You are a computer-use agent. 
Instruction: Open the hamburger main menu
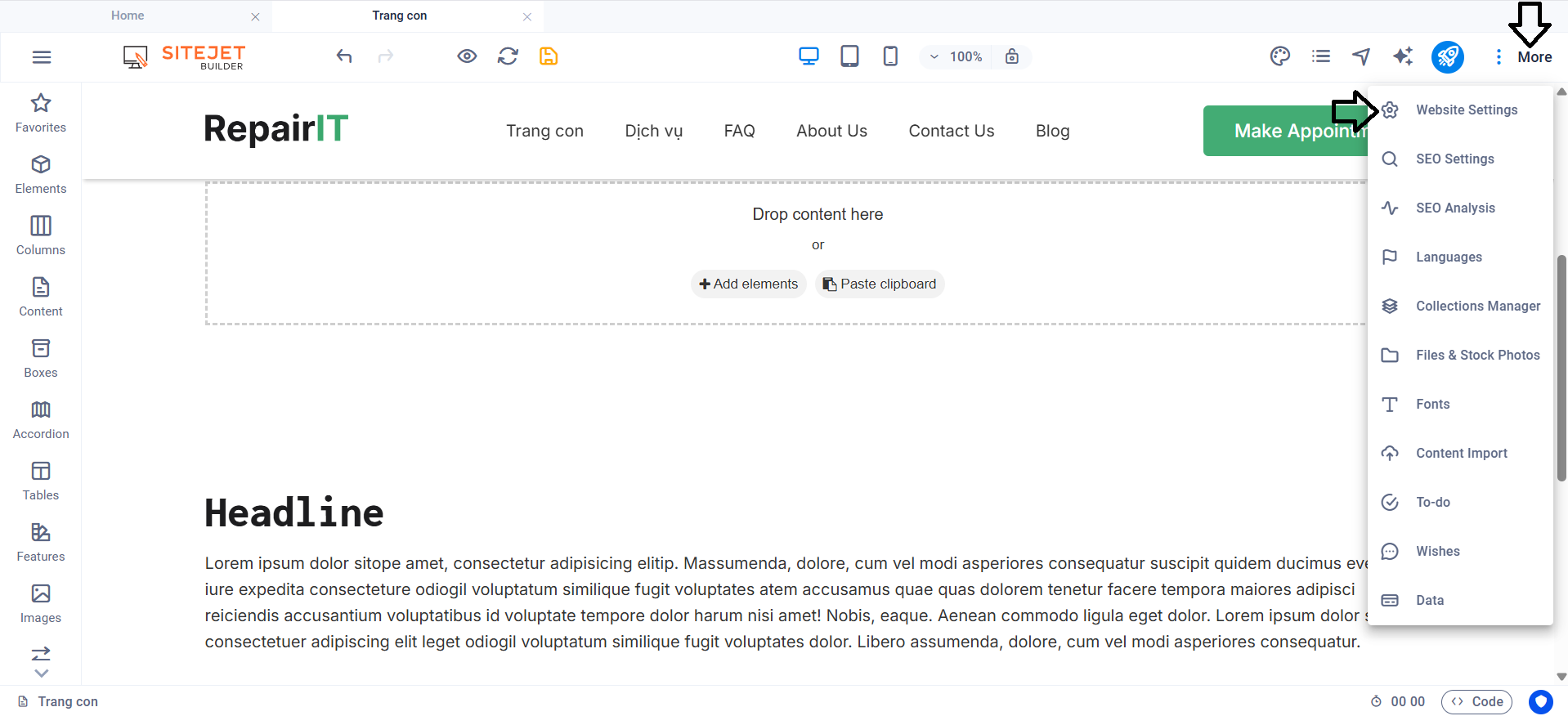tap(42, 56)
